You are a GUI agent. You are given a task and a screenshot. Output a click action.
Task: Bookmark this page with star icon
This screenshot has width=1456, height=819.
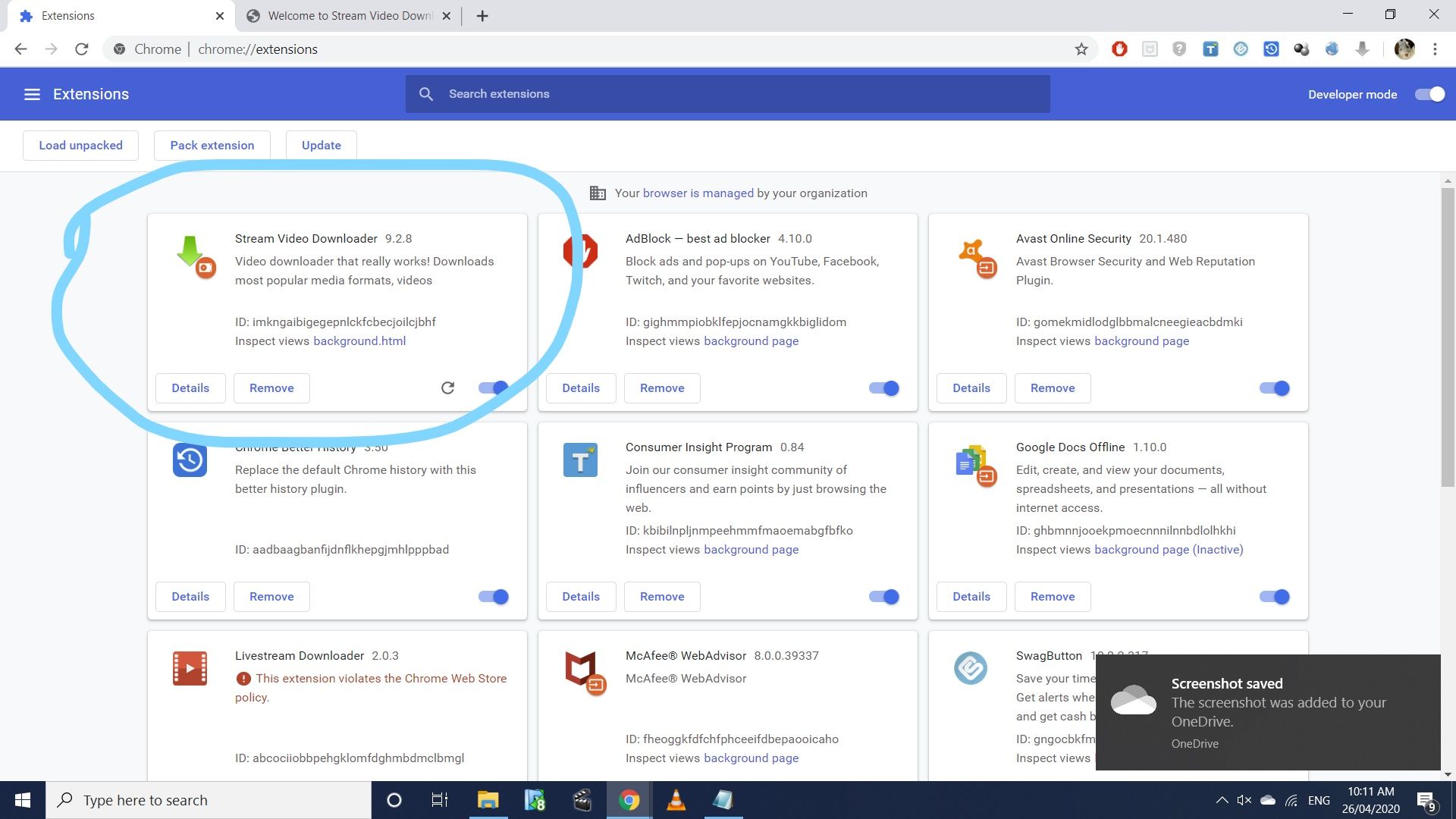[1081, 49]
